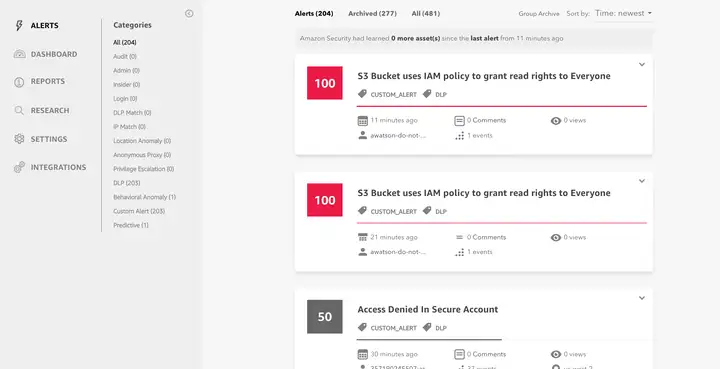Viewport: 720px width, 369px height.
Task: Switch to the All (481) tab
Action: click(x=426, y=13)
